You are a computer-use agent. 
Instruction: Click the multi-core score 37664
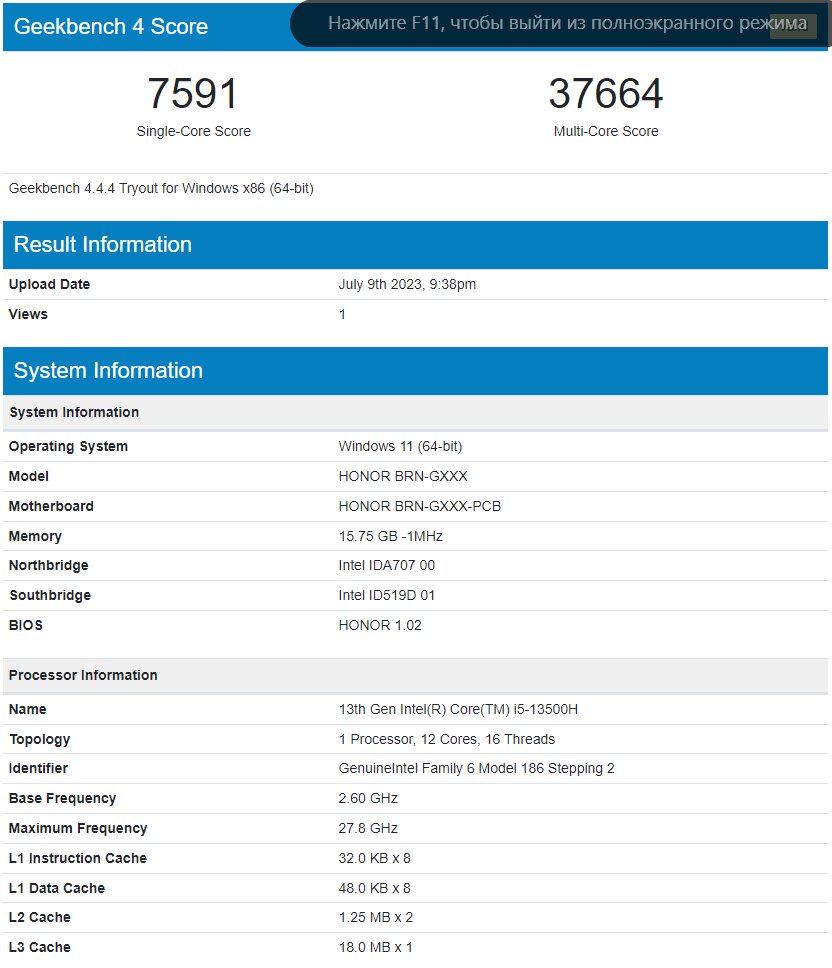click(605, 93)
